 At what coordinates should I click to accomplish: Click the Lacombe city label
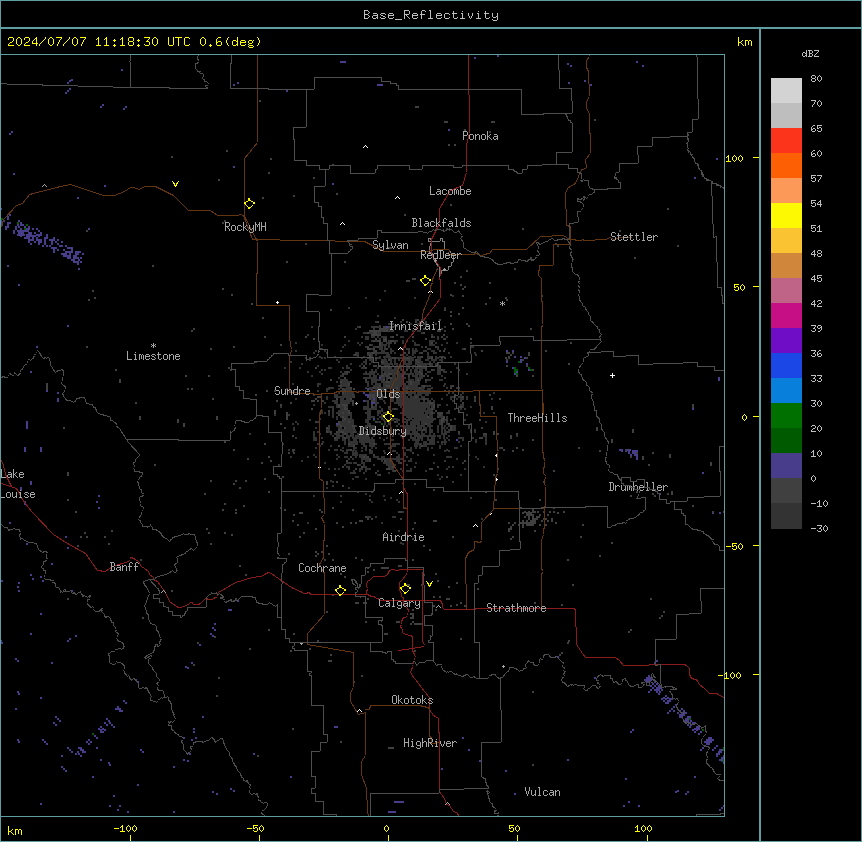coord(450,191)
